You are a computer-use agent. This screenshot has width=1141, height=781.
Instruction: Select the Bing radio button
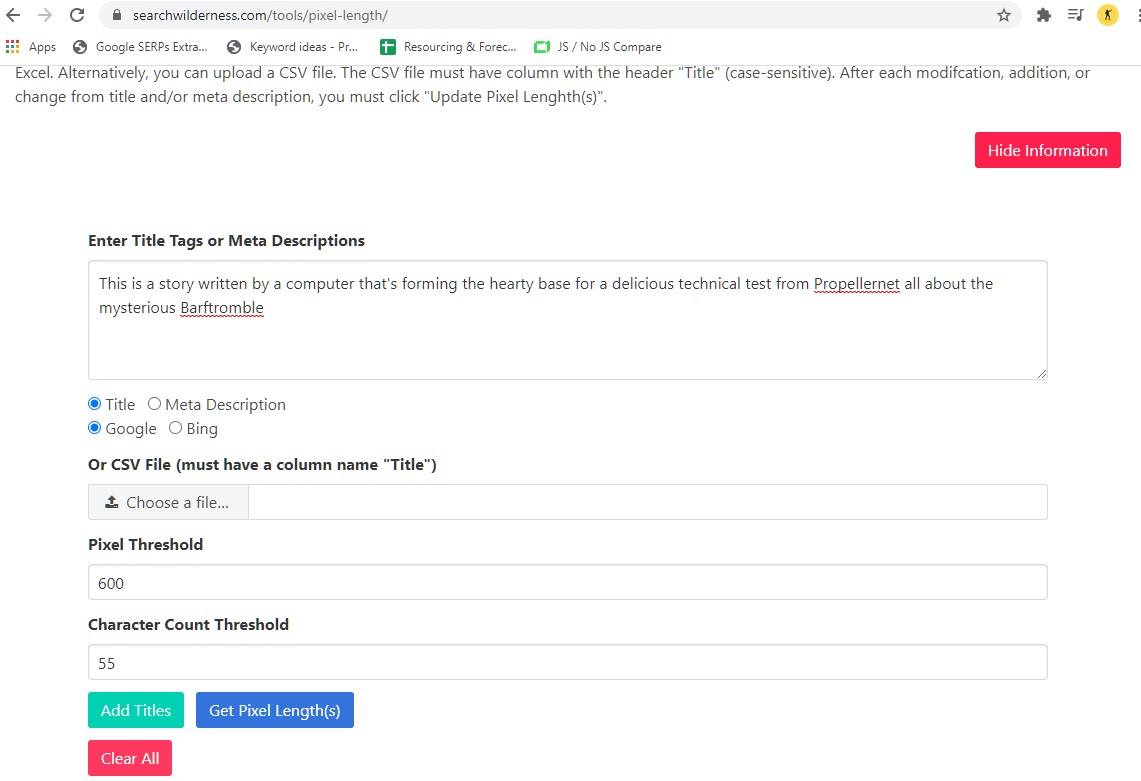[175, 428]
